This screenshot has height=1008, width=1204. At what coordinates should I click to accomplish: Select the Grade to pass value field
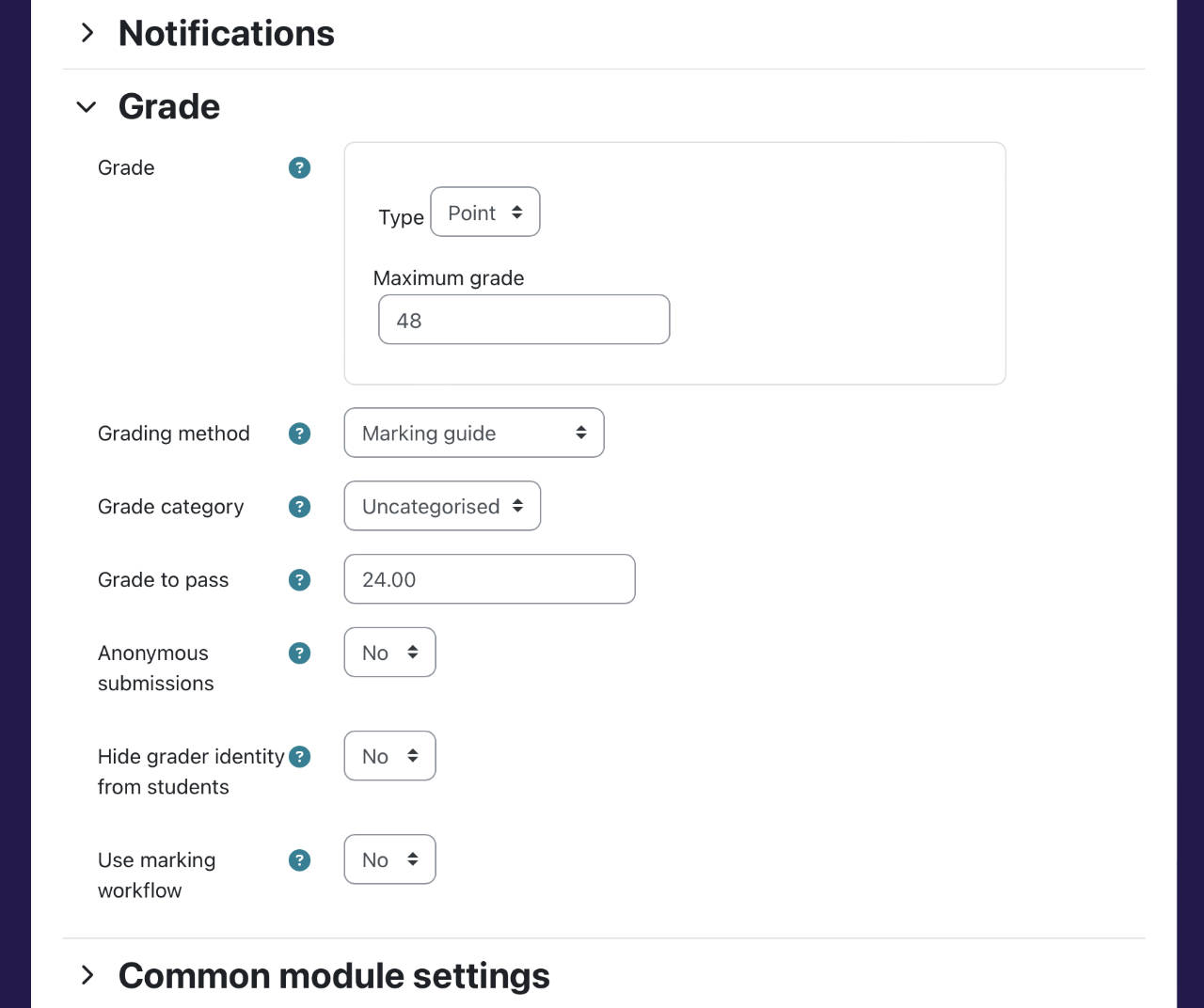tap(488, 579)
